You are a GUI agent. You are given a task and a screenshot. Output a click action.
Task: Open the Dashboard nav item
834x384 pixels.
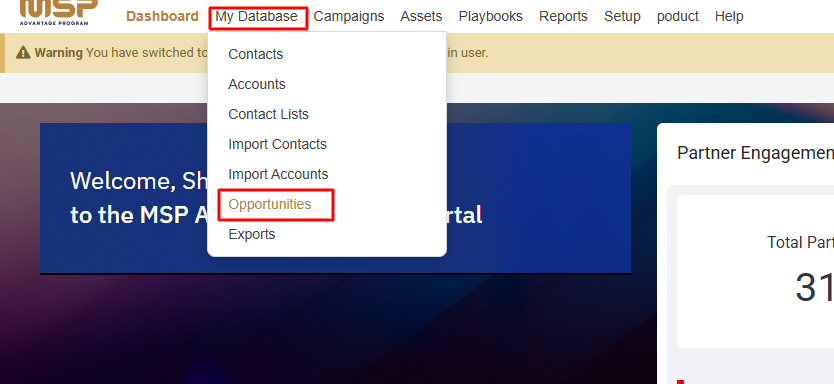click(x=162, y=16)
